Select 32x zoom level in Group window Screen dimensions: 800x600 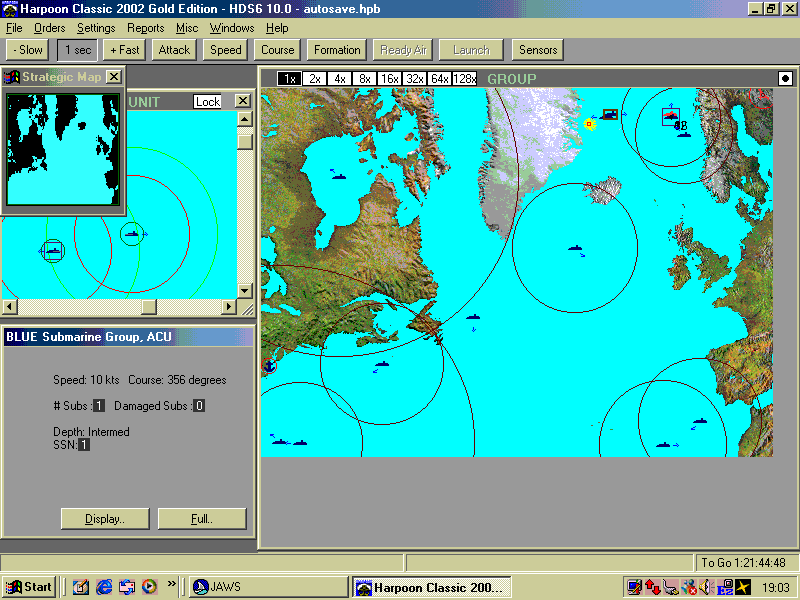[414, 79]
